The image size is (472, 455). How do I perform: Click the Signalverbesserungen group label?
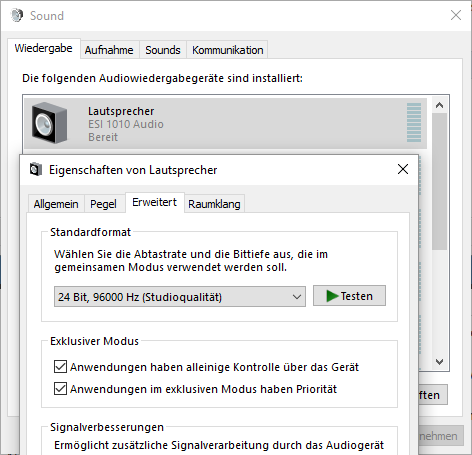[x=107, y=427]
